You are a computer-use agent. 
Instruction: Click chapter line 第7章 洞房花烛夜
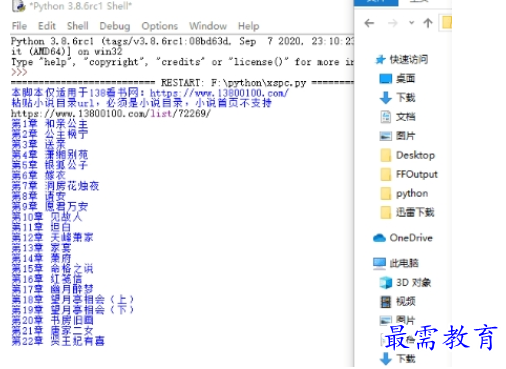click(x=55, y=186)
